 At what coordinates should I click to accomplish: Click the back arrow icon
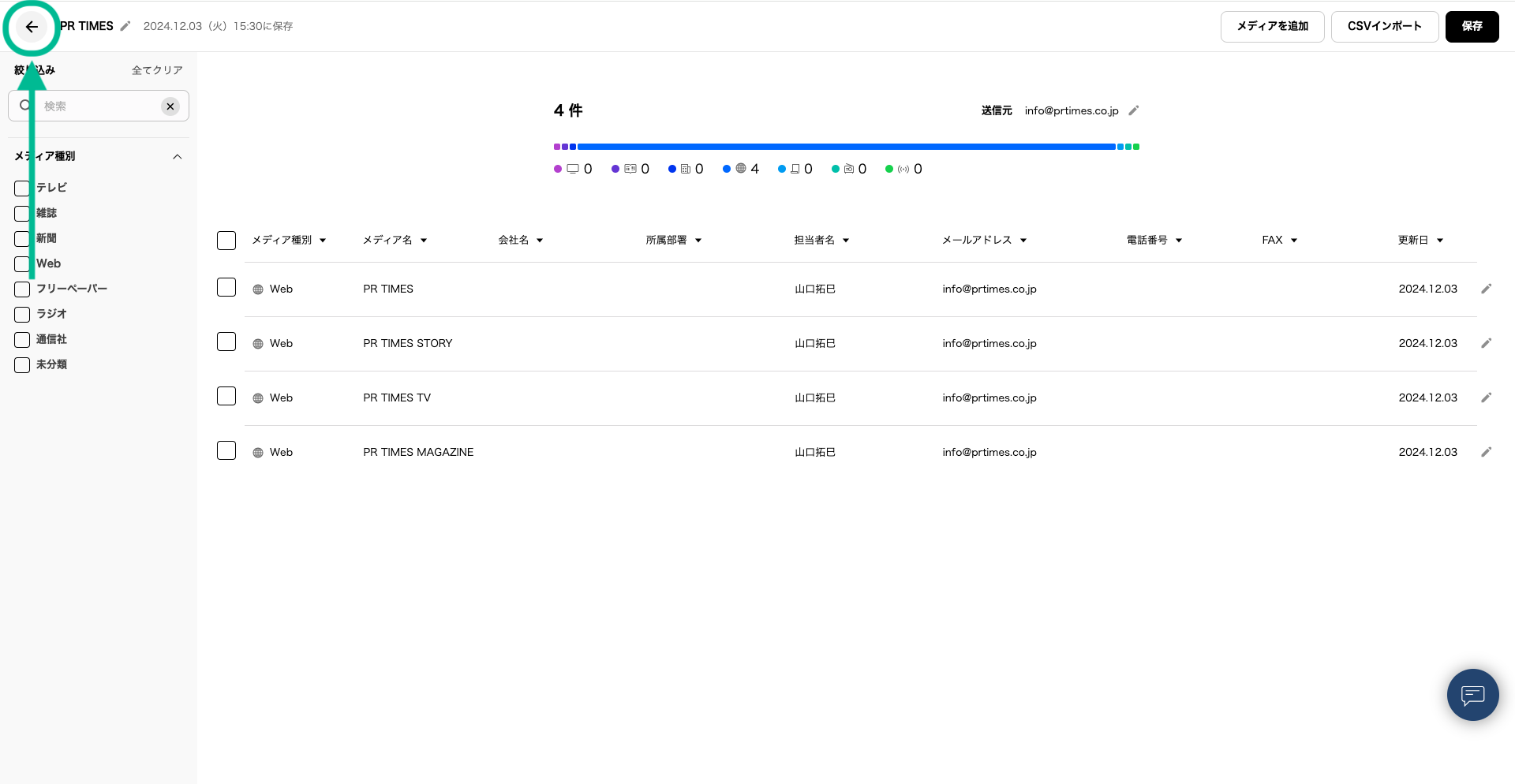click(32, 27)
